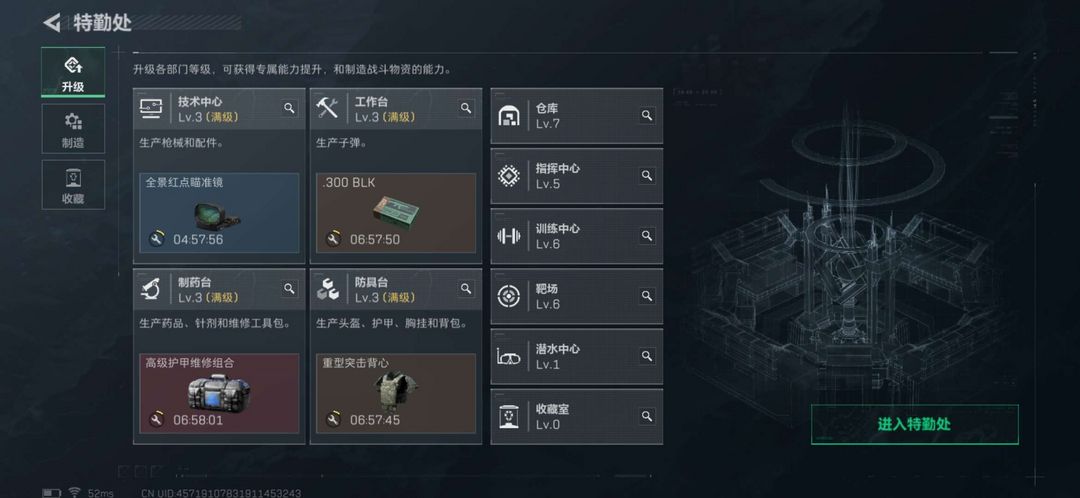1080x498 pixels.
Task: Switch to the 制造 tab
Action: click(x=73, y=129)
